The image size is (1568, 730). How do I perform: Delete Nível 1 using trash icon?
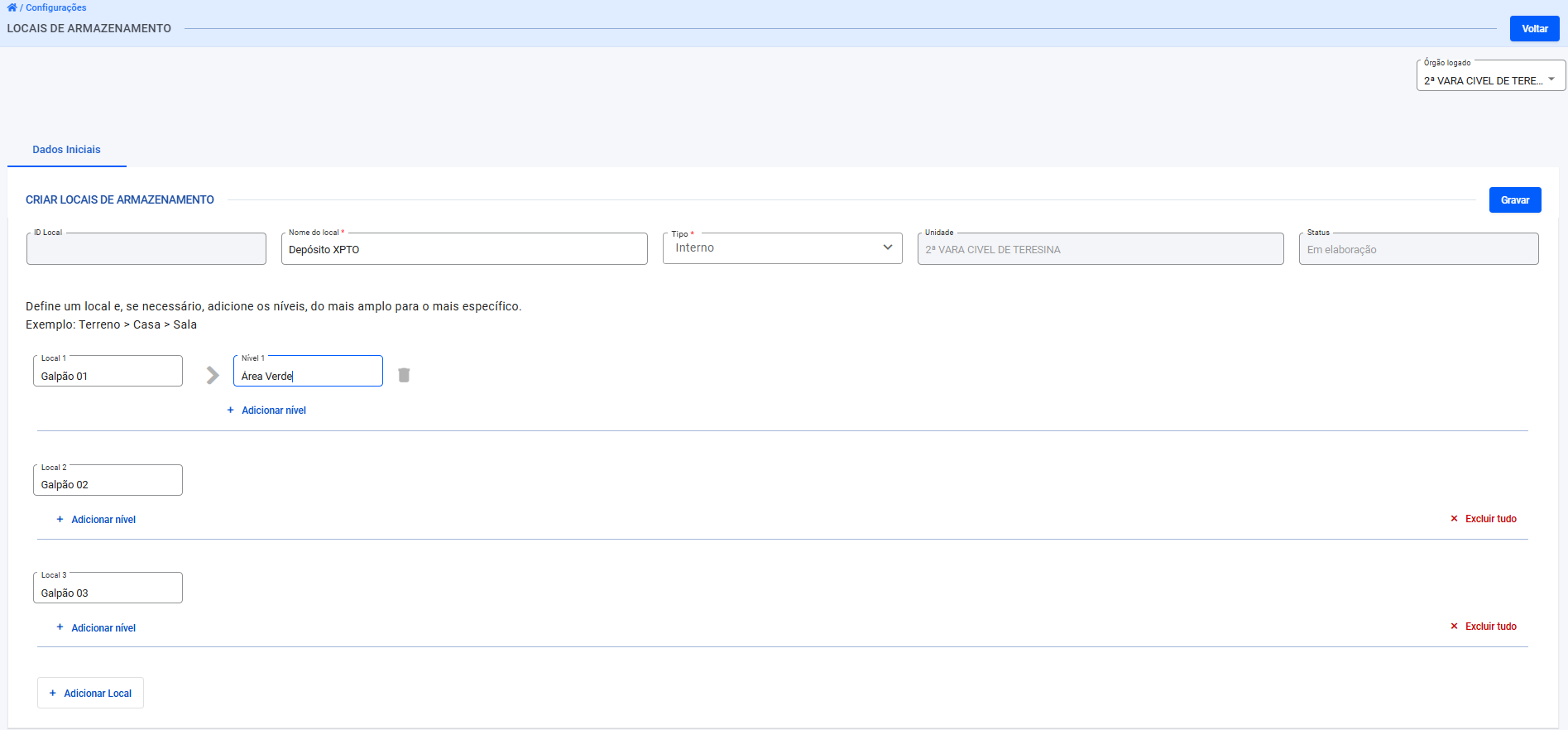(404, 375)
